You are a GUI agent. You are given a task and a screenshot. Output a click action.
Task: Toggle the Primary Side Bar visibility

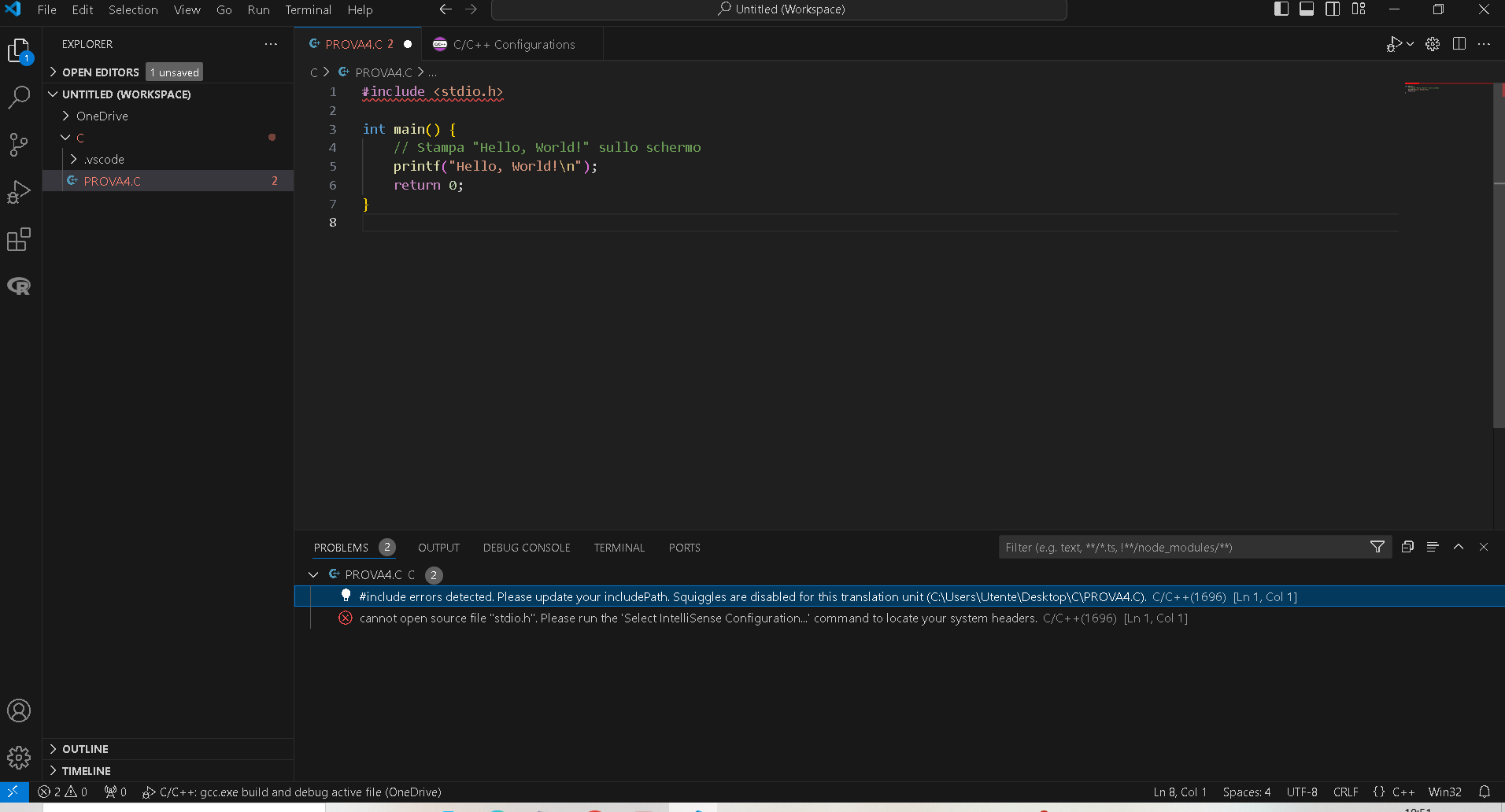[1281, 9]
